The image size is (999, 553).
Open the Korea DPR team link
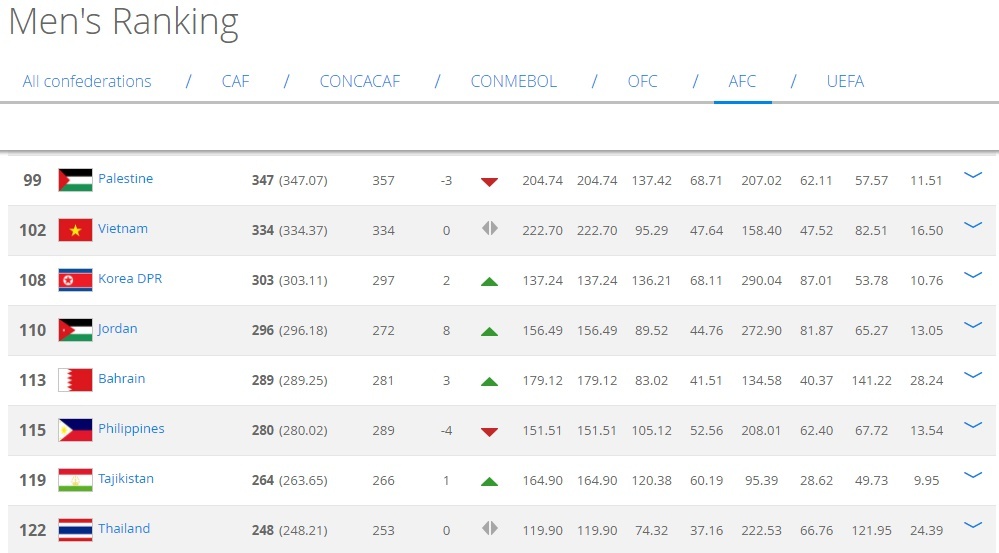[130, 279]
